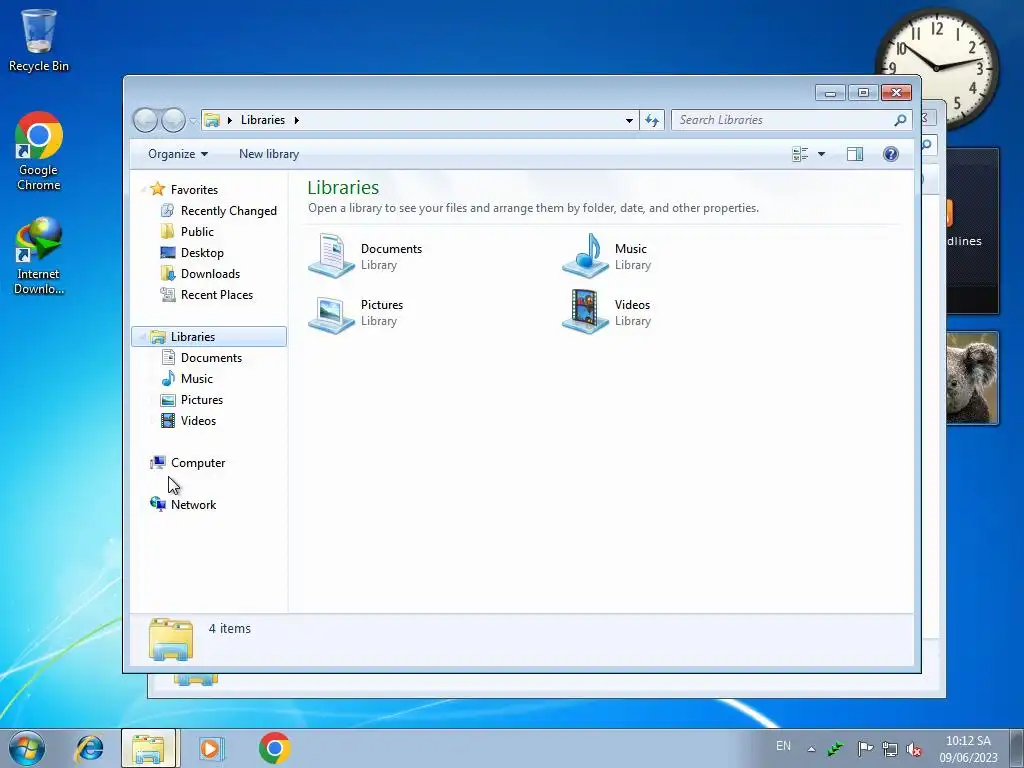Launch Windows Media Player from taskbar
Screen dimensions: 1024x768
pyautogui.click(x=210, y=748)
